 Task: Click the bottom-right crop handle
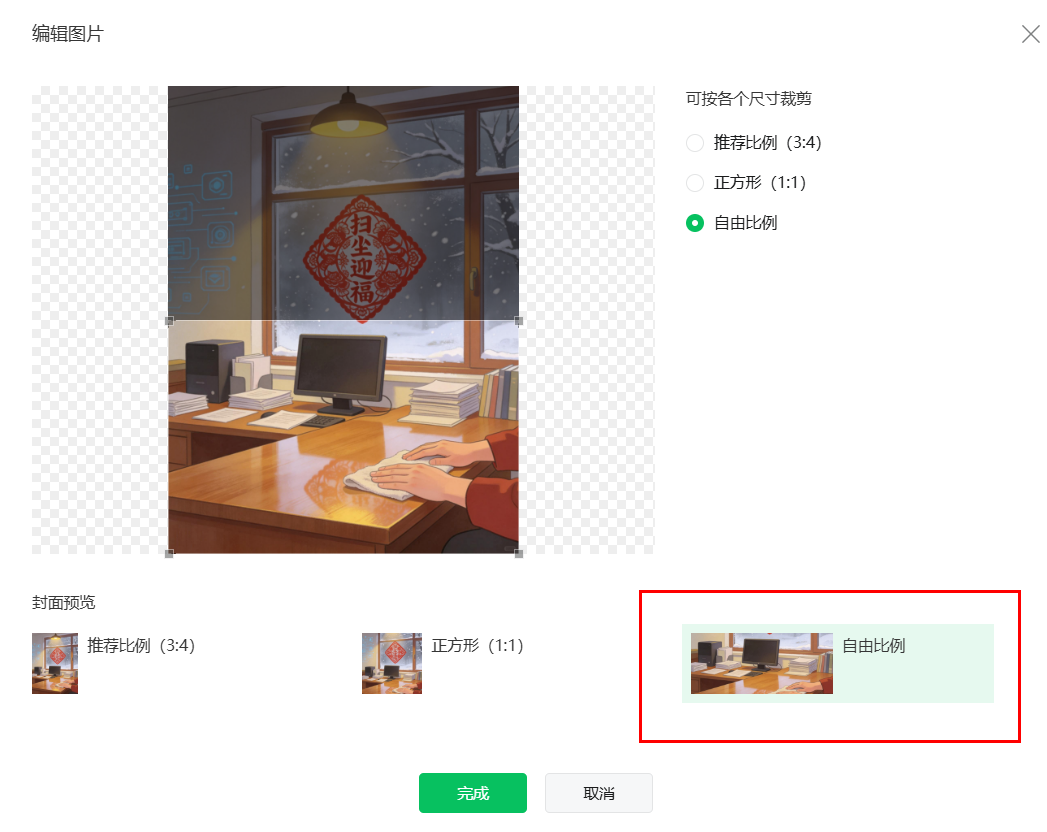pyautogui.click(x=519, y=554)
